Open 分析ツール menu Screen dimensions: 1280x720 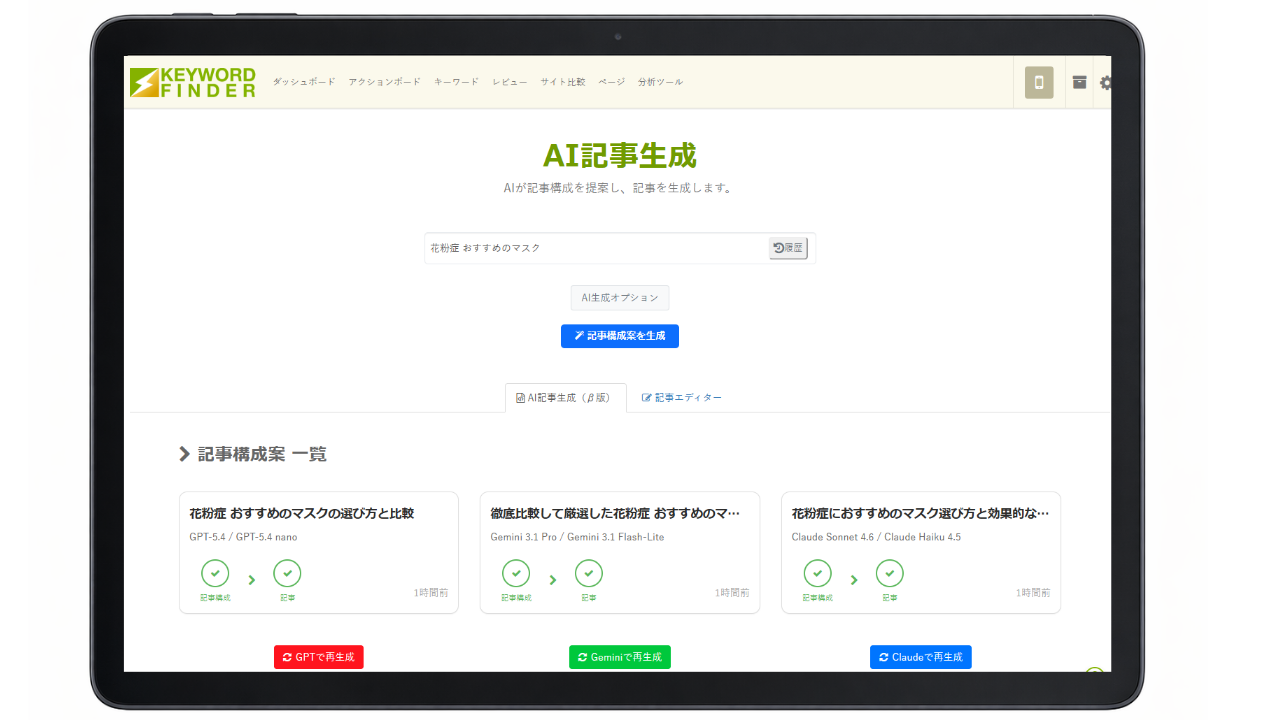[x=660, y=82]
